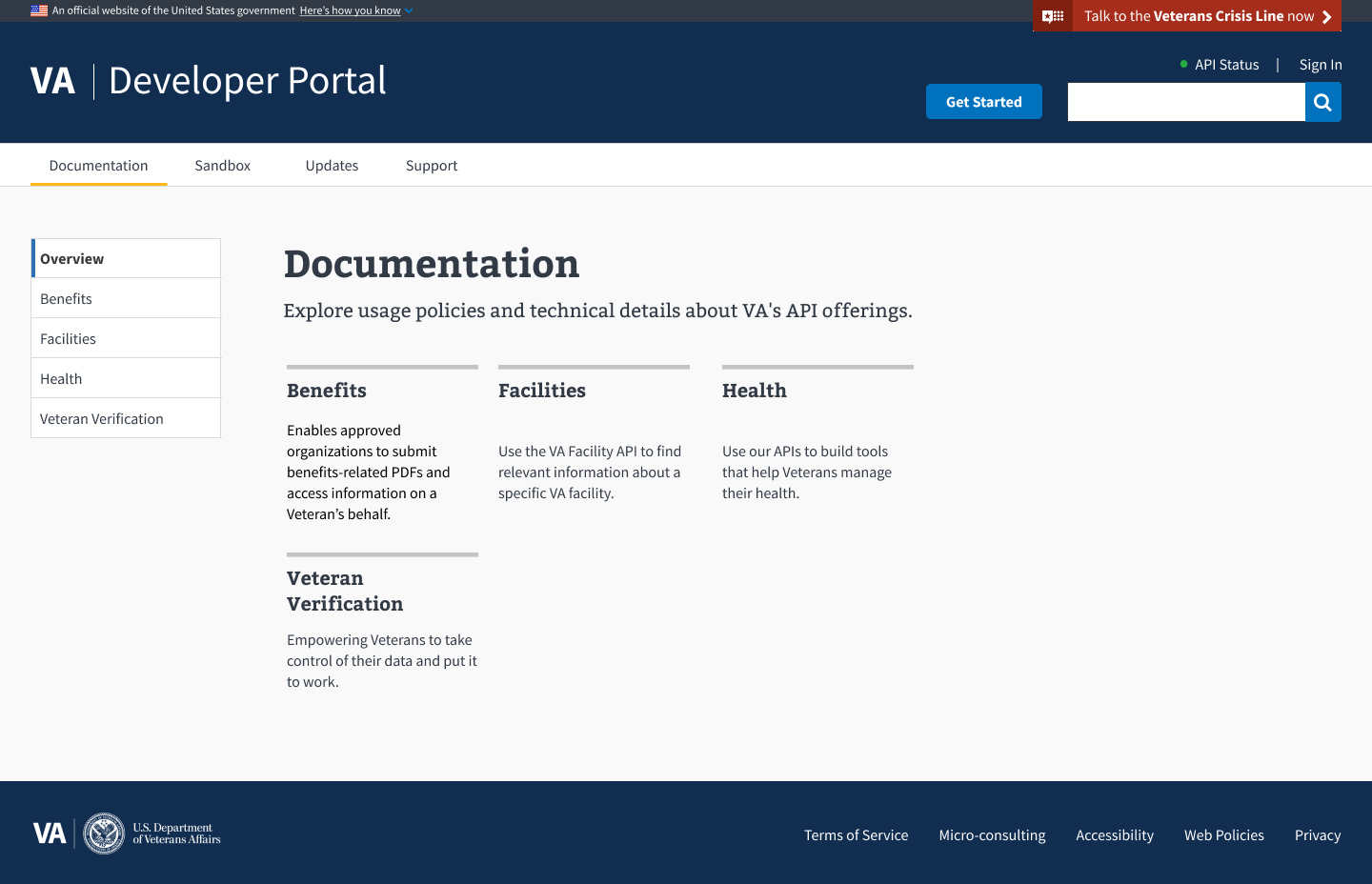Open the Health card heading
The height and width of the screenshot is (884, 1372).
tap(755, 391)
